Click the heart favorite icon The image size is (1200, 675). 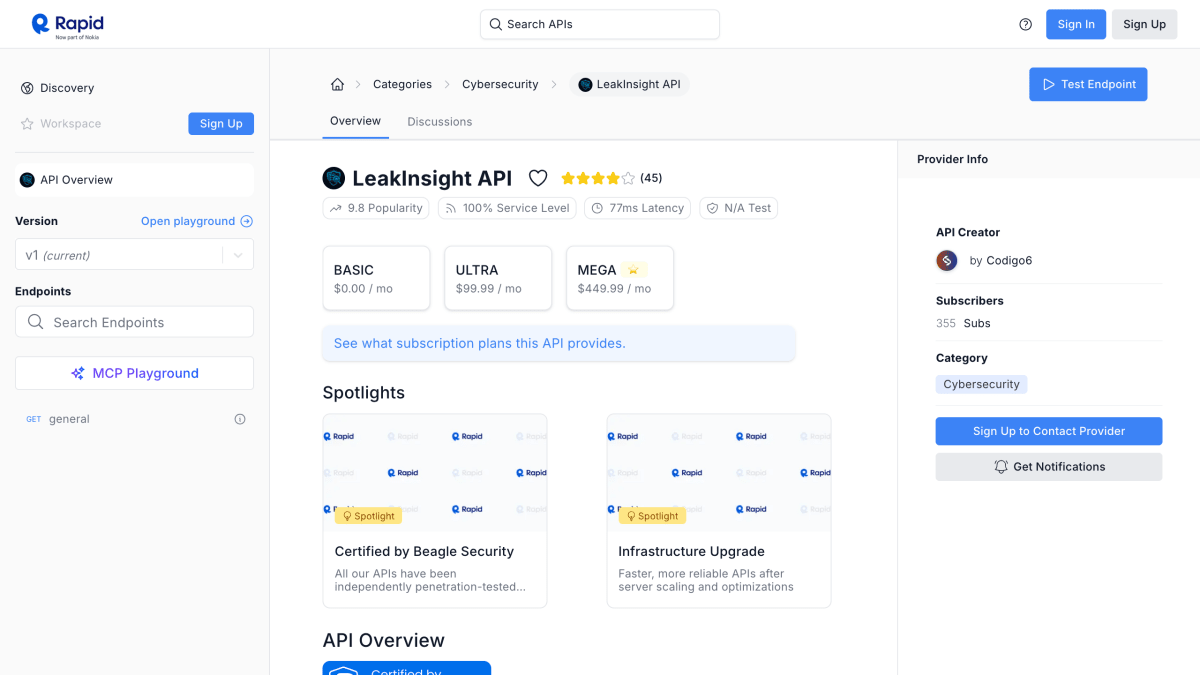538,178
